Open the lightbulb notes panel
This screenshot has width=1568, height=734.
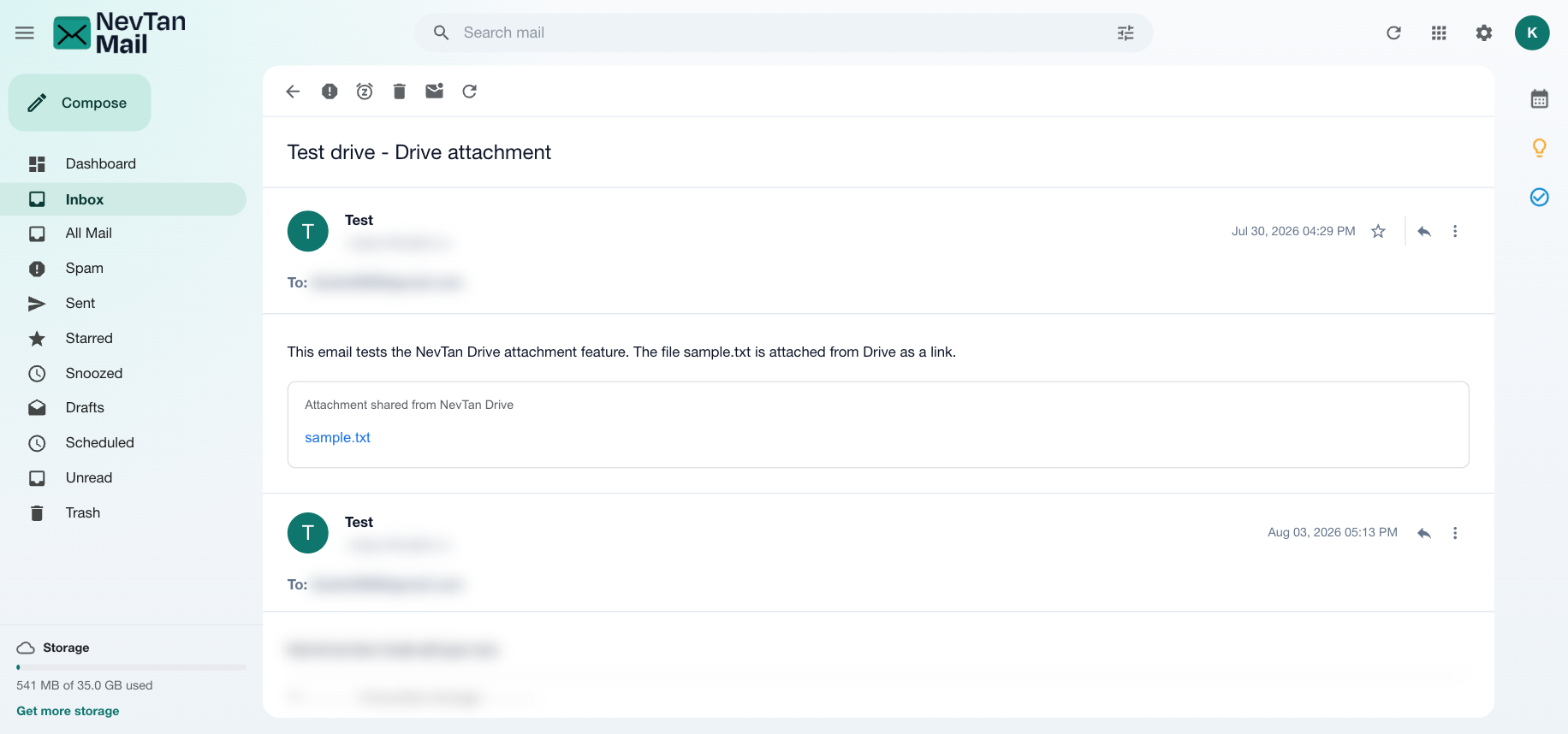pos(1539,148)
